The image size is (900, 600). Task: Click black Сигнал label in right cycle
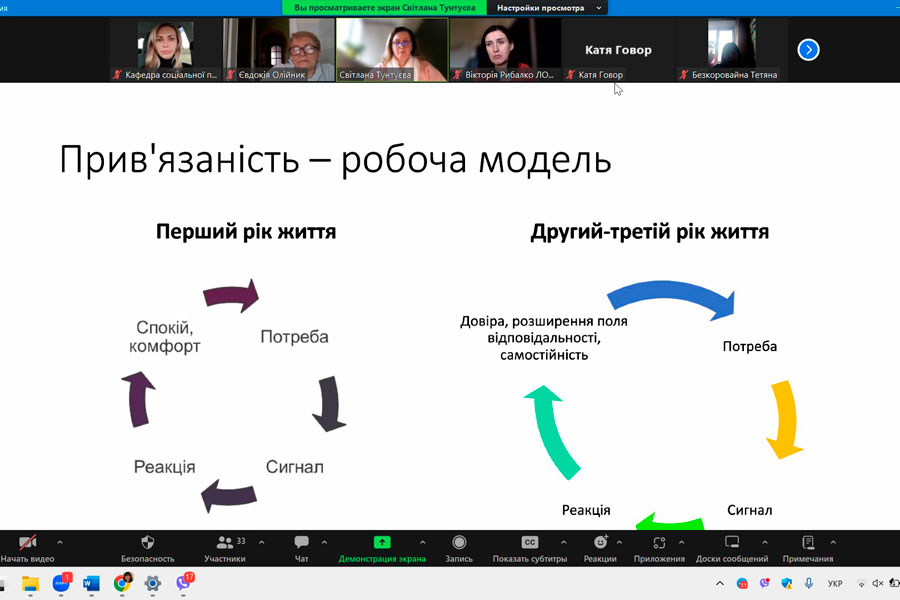pos(750,510)
